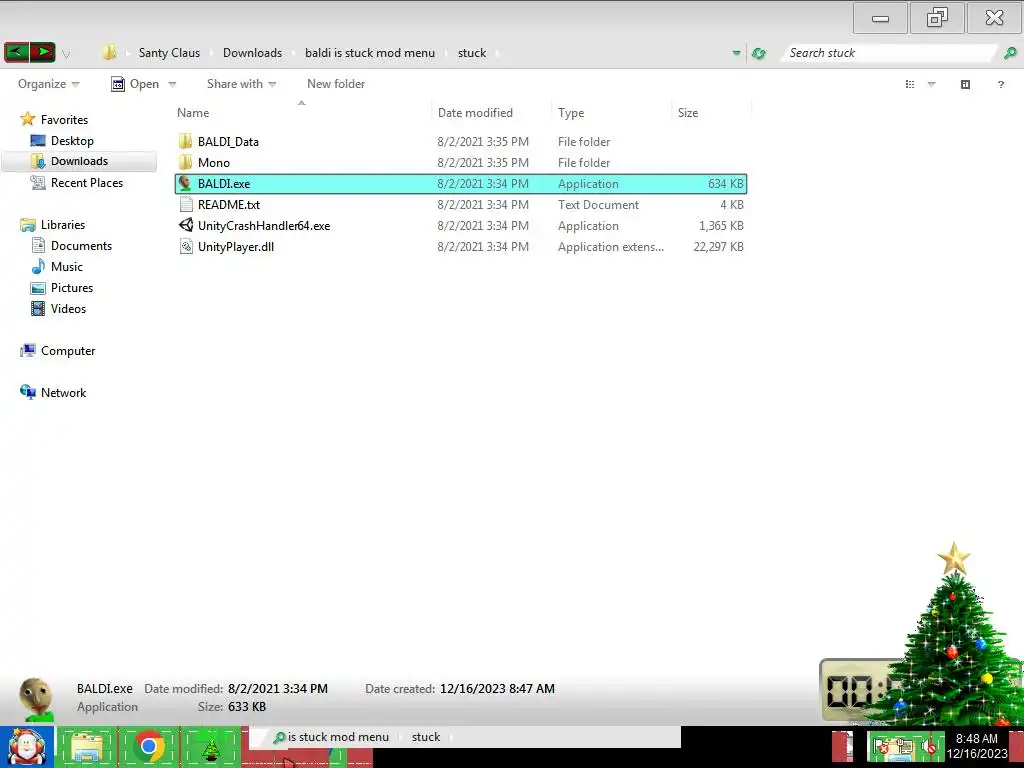Viewport: 1024px width, 768px height.
Task: Click Computer in the navigation pane
Action: pos(68,351)
